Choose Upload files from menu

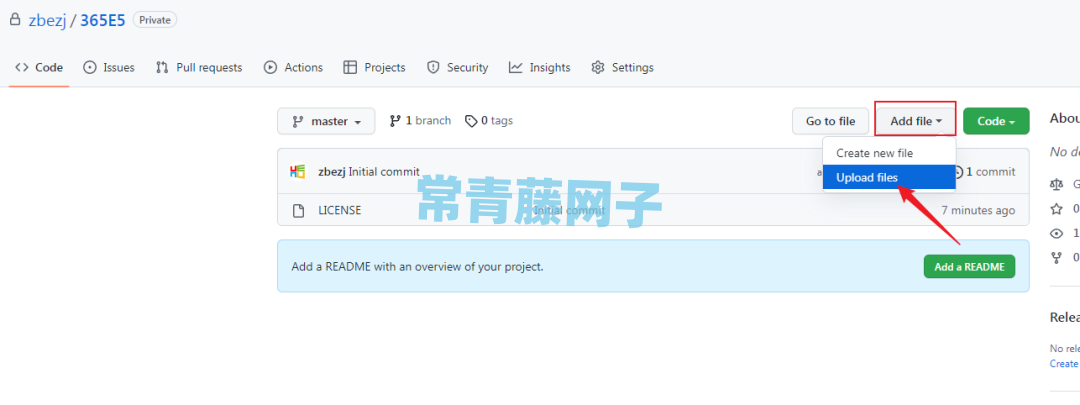889,177
